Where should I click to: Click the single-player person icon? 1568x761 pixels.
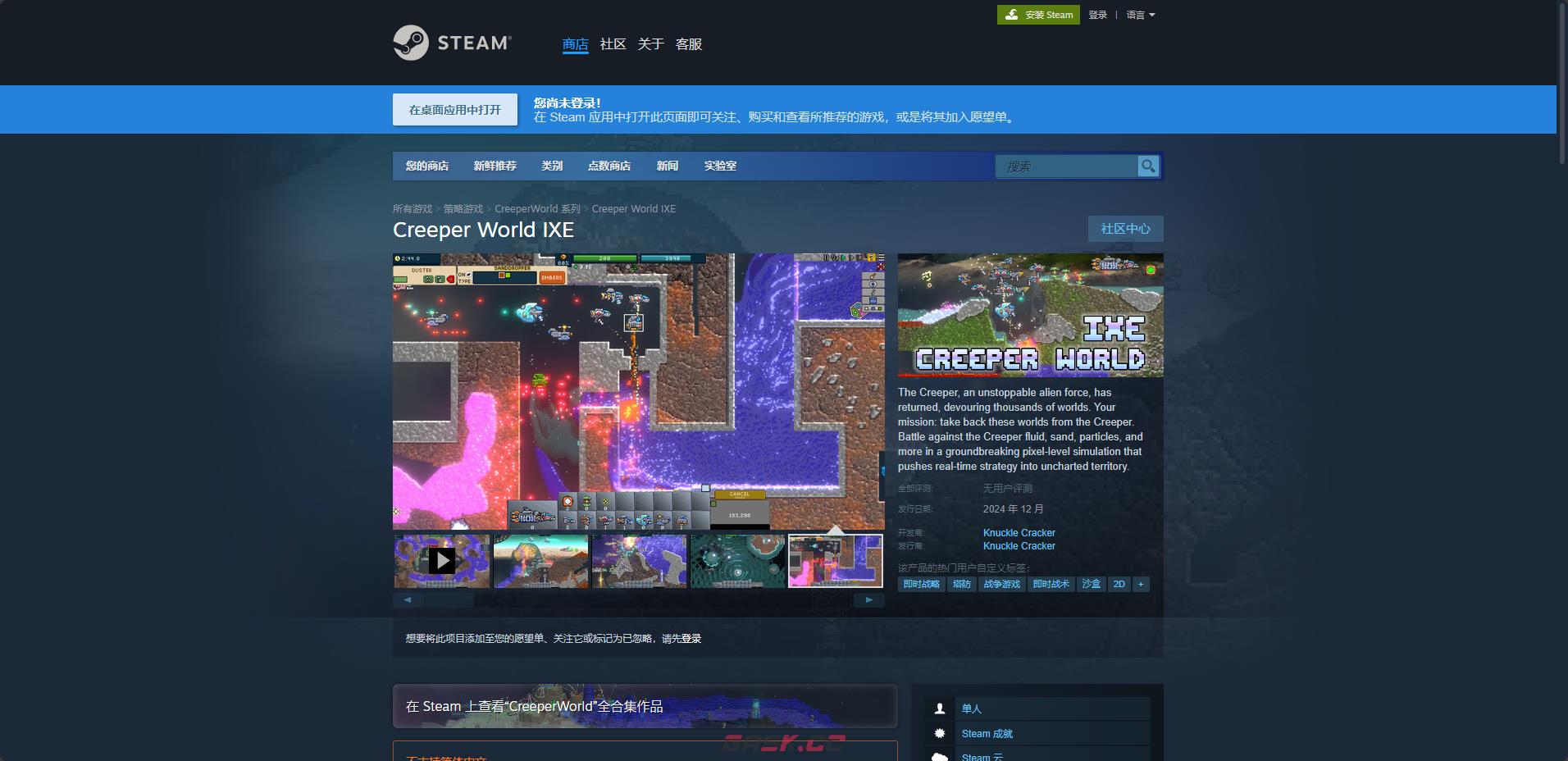click(x=940, y=709)
